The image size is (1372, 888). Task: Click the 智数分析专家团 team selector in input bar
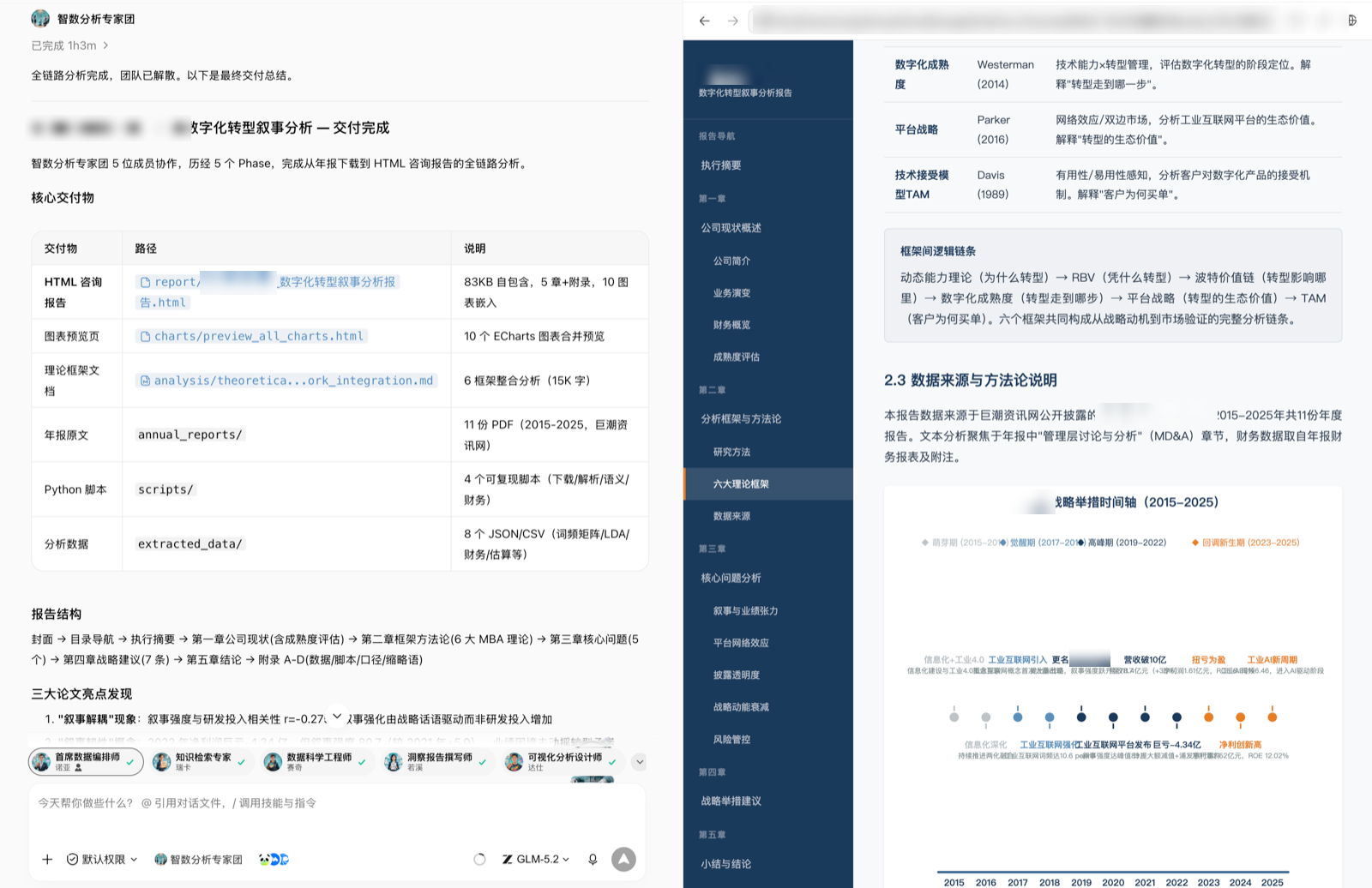(x=198, y=859)
